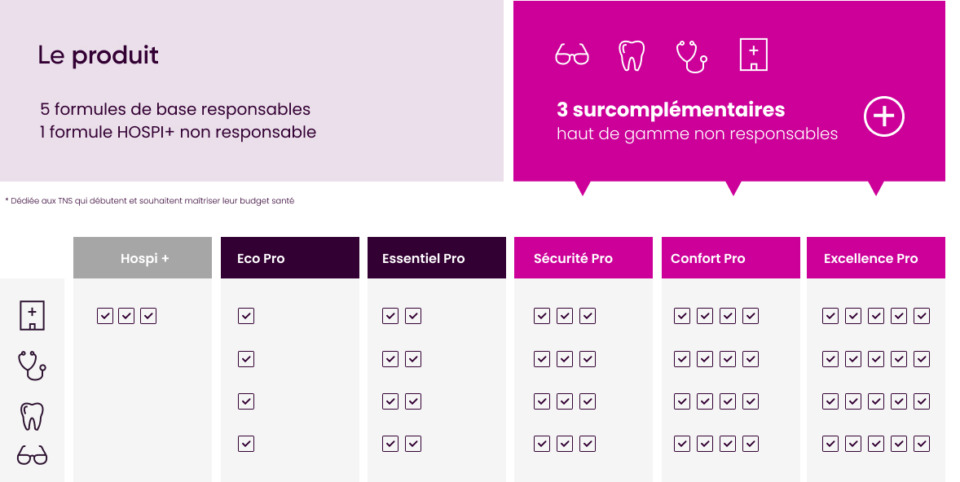Image resolution: width=960 pixels, height=482 pixels.
Task: Toggle the top checkbox under Eco Pro
Action: point(246,316)
